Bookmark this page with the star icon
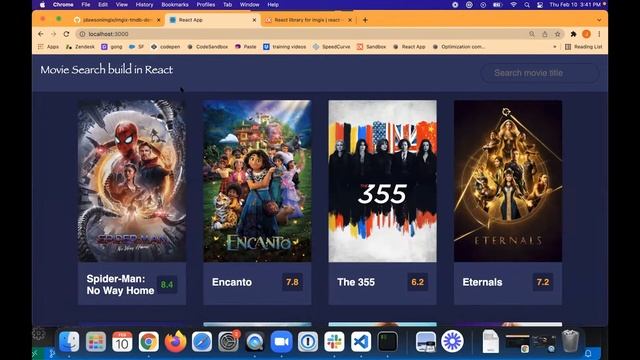This screenshot has width=640, height=360. point(558,34)
